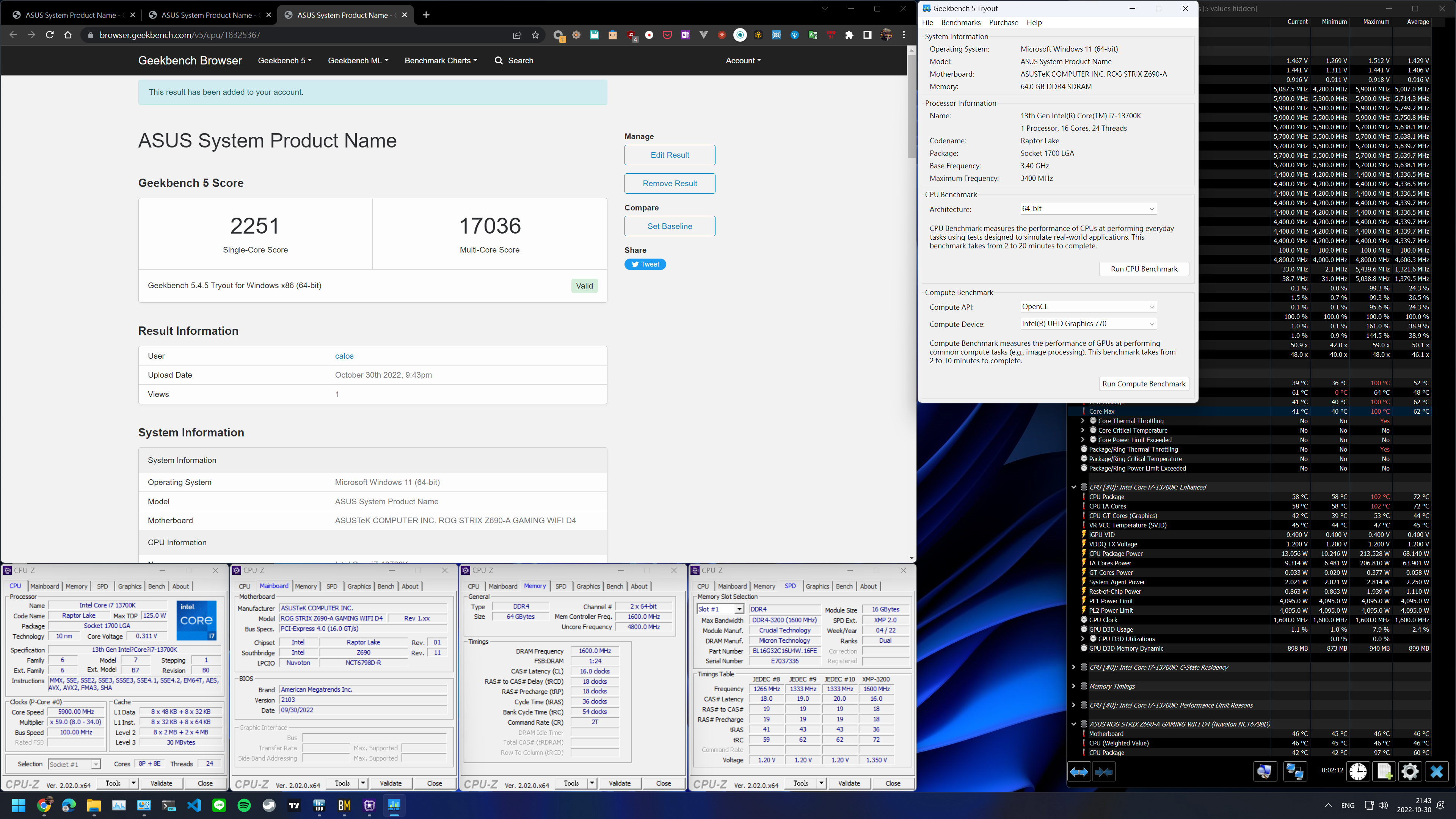
Task: Expand the Performance Limit Reasons group
Action: tap(1073, 705)
